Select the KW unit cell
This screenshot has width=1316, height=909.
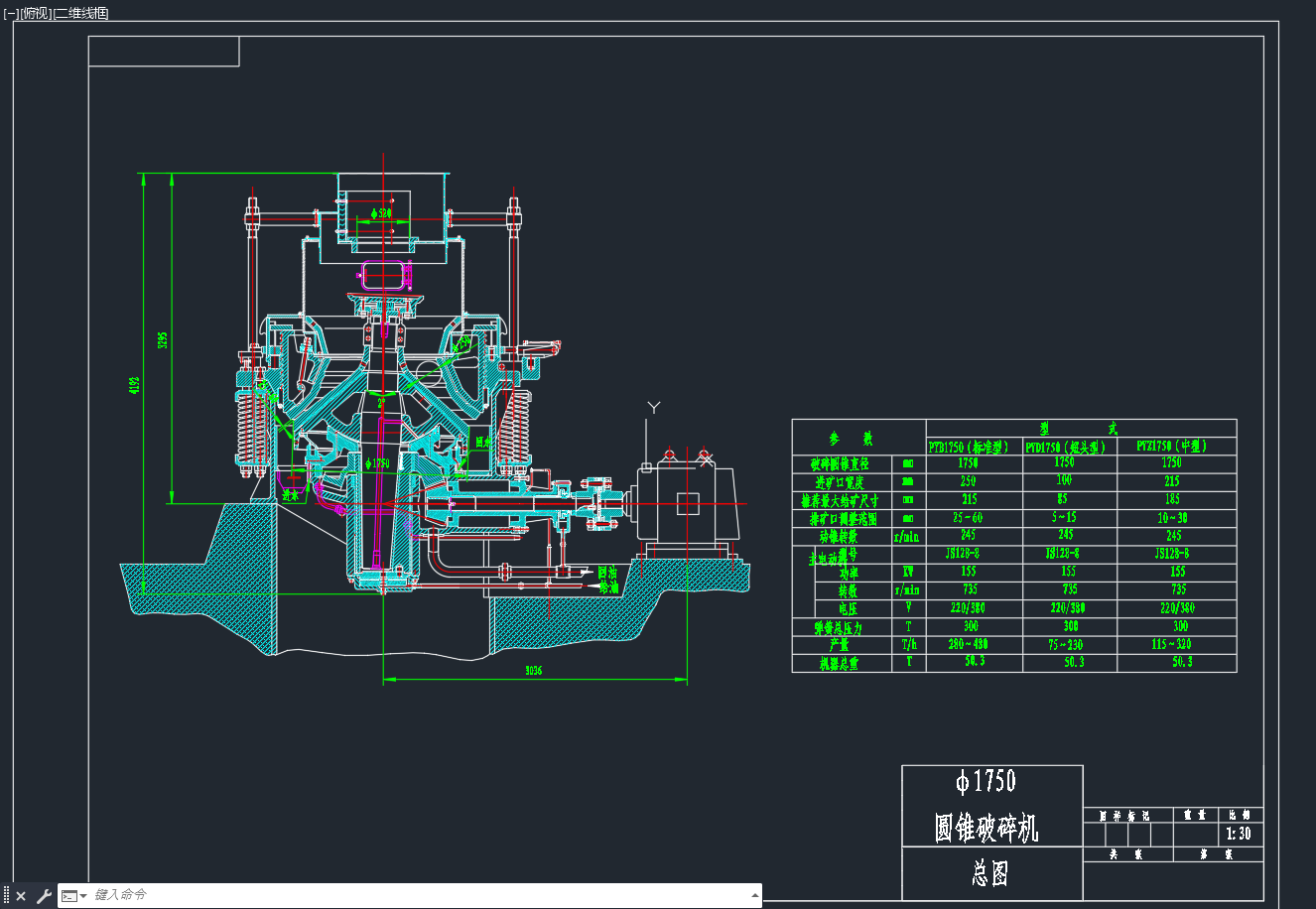pos(908,573)
